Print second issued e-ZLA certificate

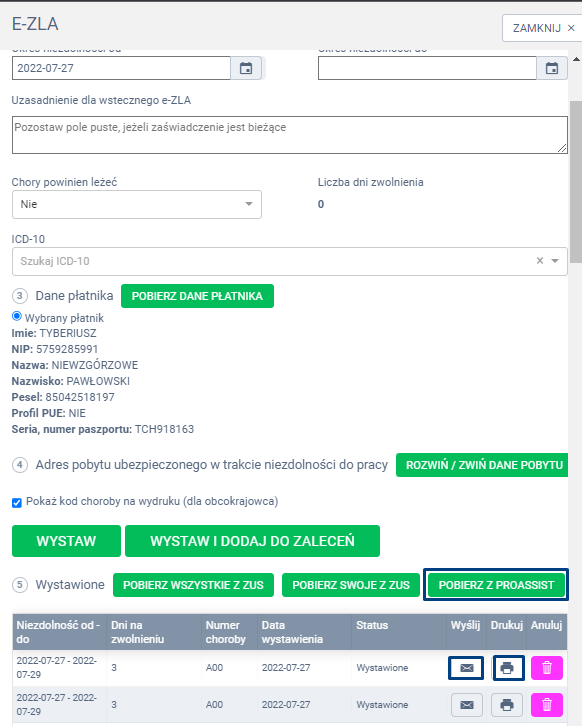click(x=507, y=705)
